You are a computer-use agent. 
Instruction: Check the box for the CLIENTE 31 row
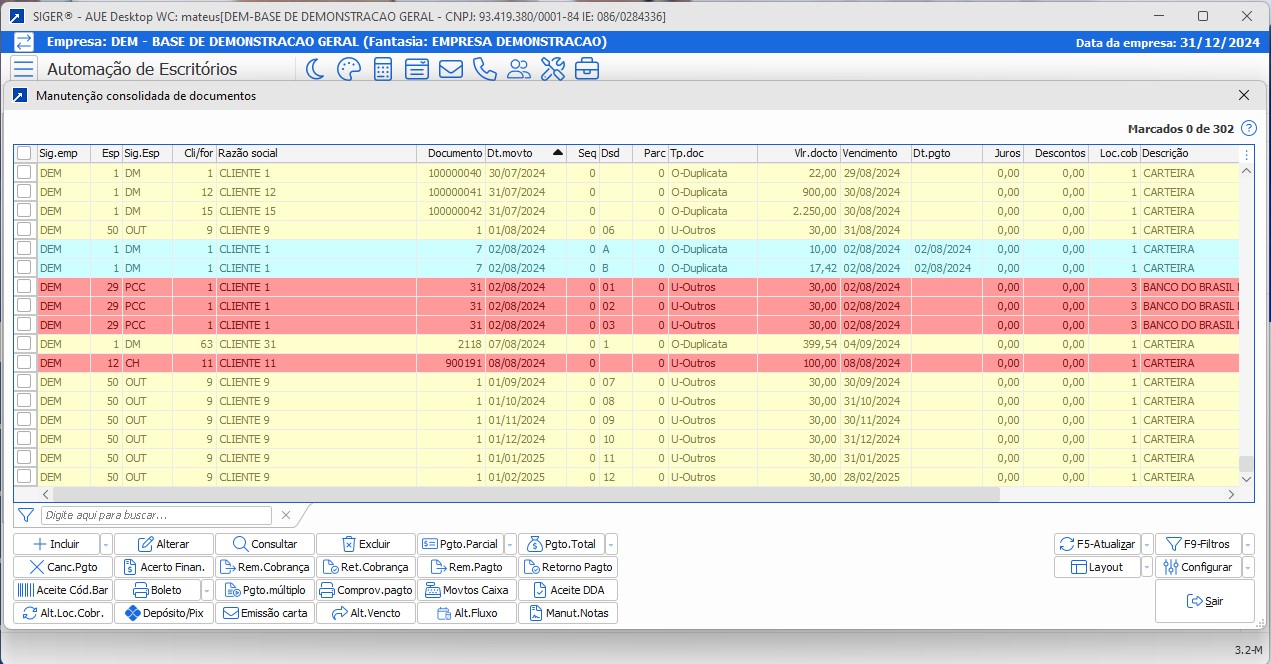click(x=24, y=344)
